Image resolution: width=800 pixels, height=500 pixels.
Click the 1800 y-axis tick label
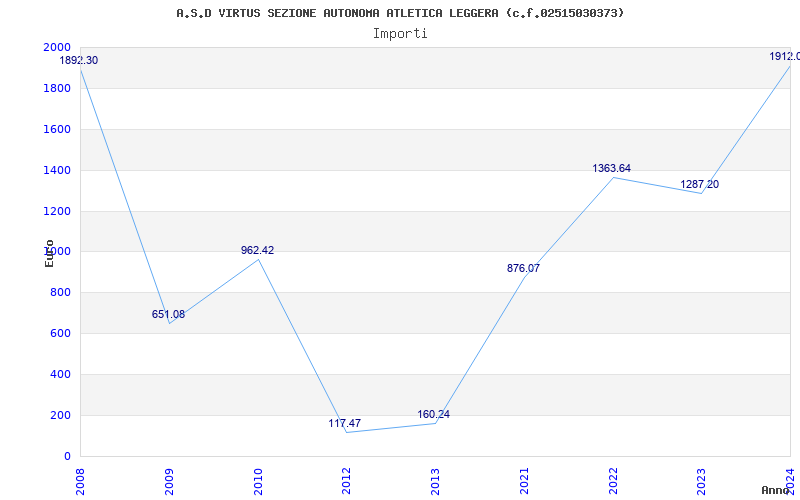(x=57, y=88)
